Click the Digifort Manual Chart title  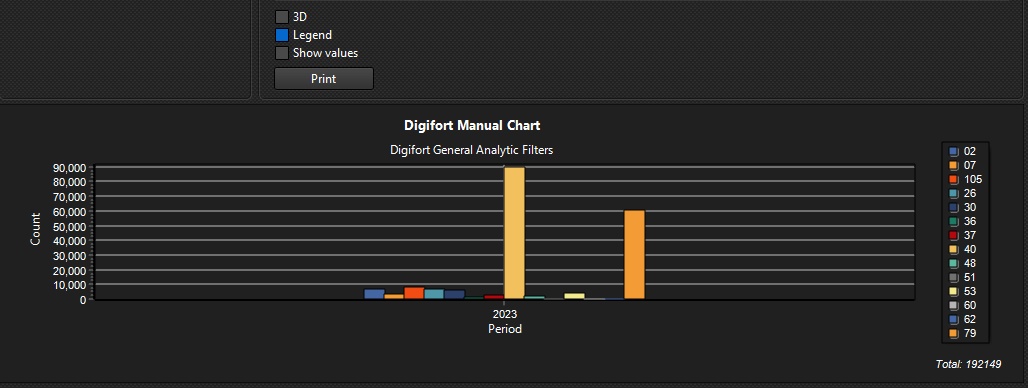pyautogui.click(x=472, y=125)
